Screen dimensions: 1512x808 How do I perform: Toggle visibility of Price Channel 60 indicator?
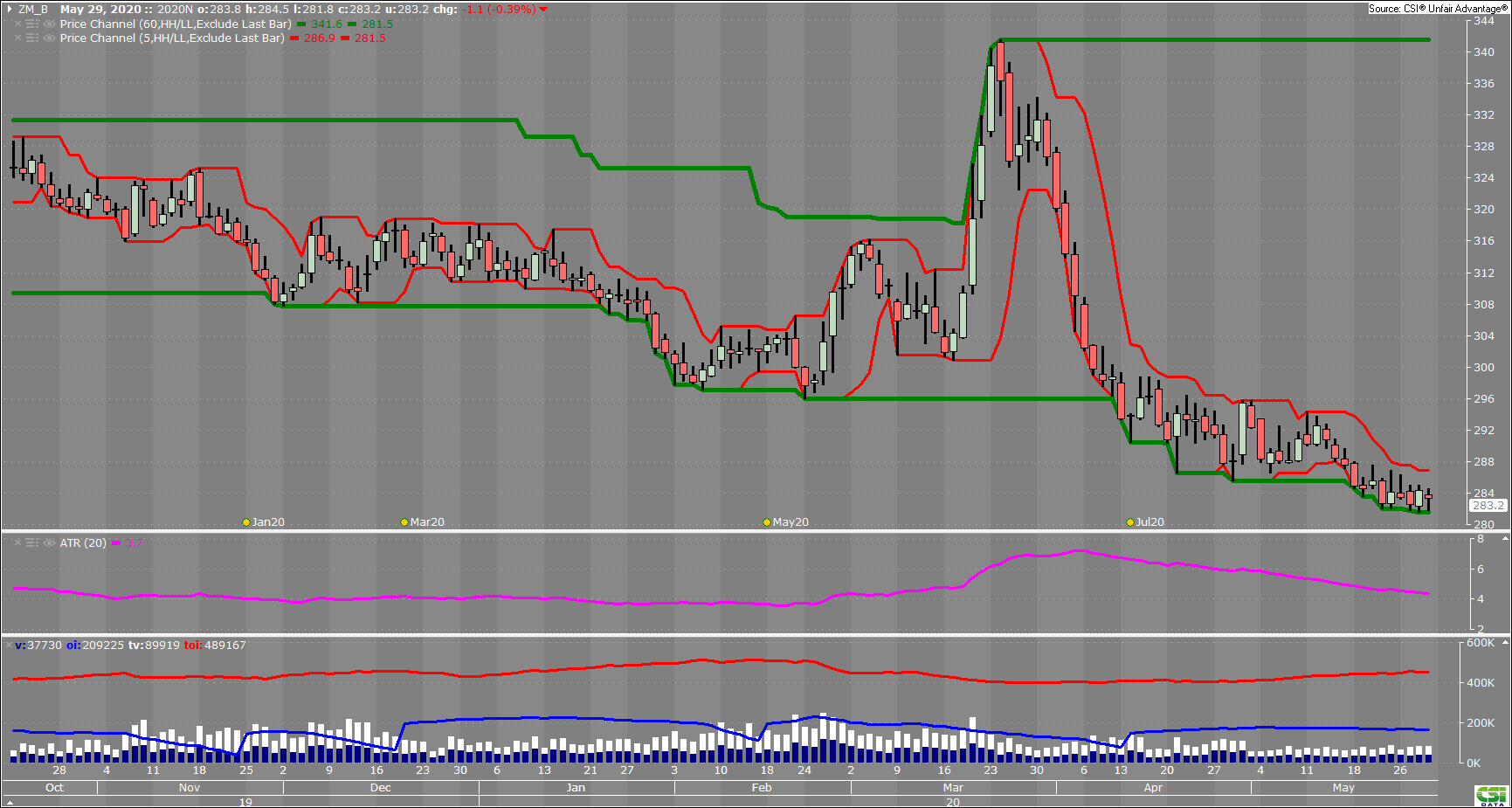tap(49, 24)
